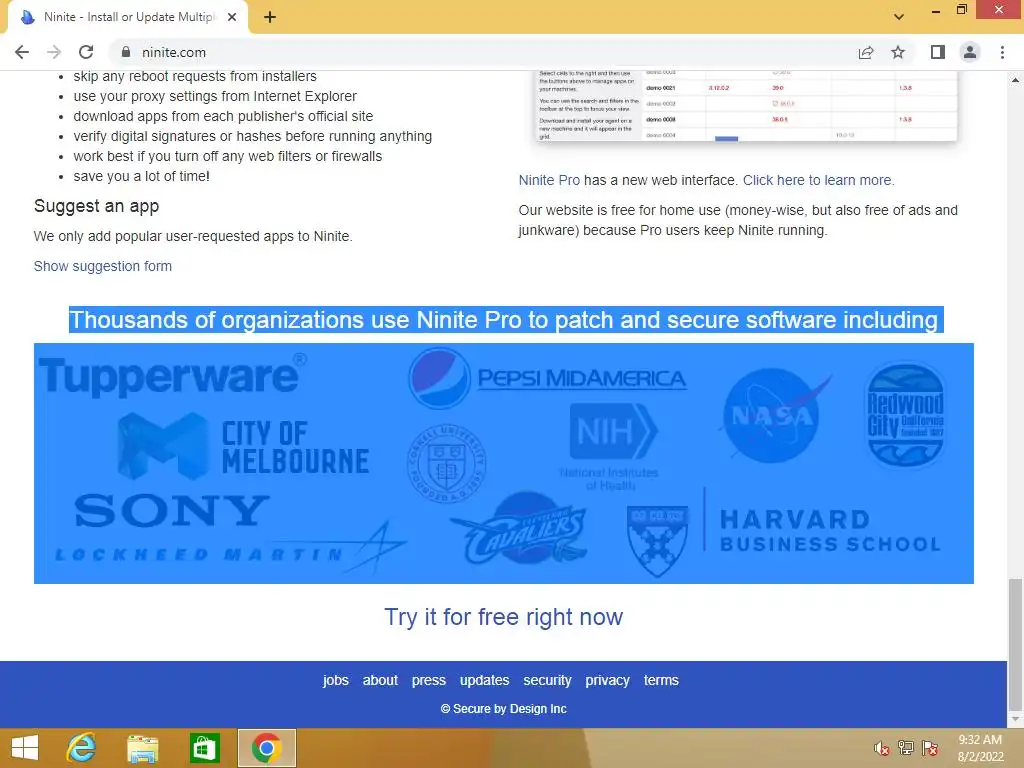This screenshot has height=768, width=1024.
Task: Click the taskbar clock showing 9:32 AM
Action: 980,748
